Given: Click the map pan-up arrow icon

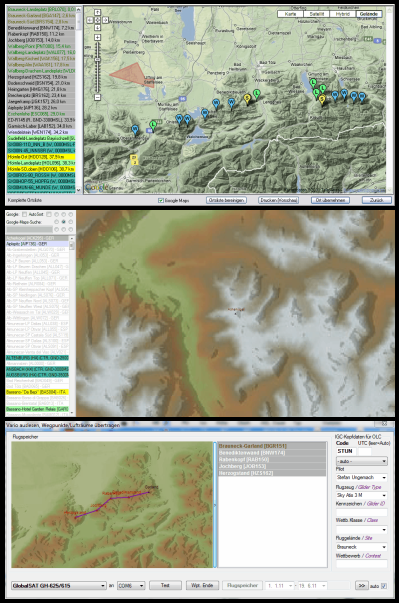Looking at the screenshot, I should point(98,12).
